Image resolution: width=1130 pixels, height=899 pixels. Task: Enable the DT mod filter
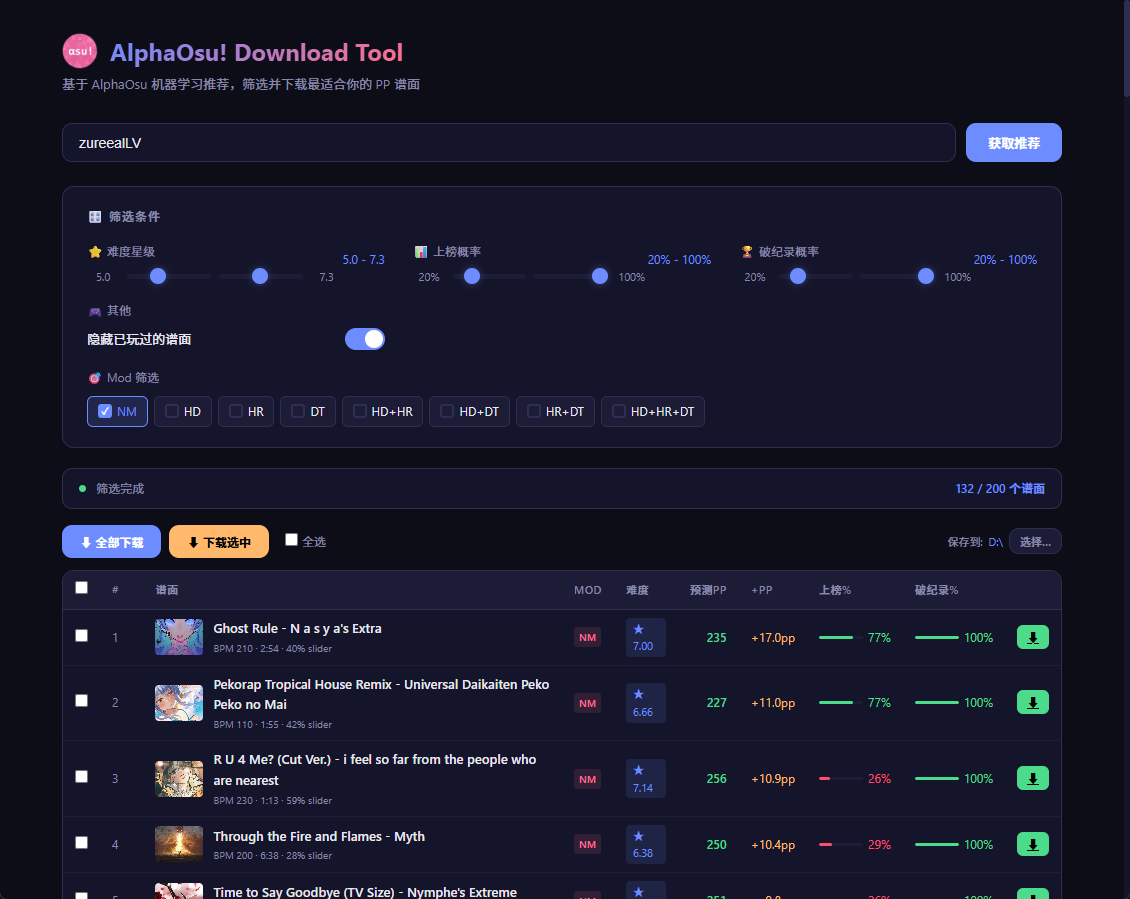click(x=308, y=412)
